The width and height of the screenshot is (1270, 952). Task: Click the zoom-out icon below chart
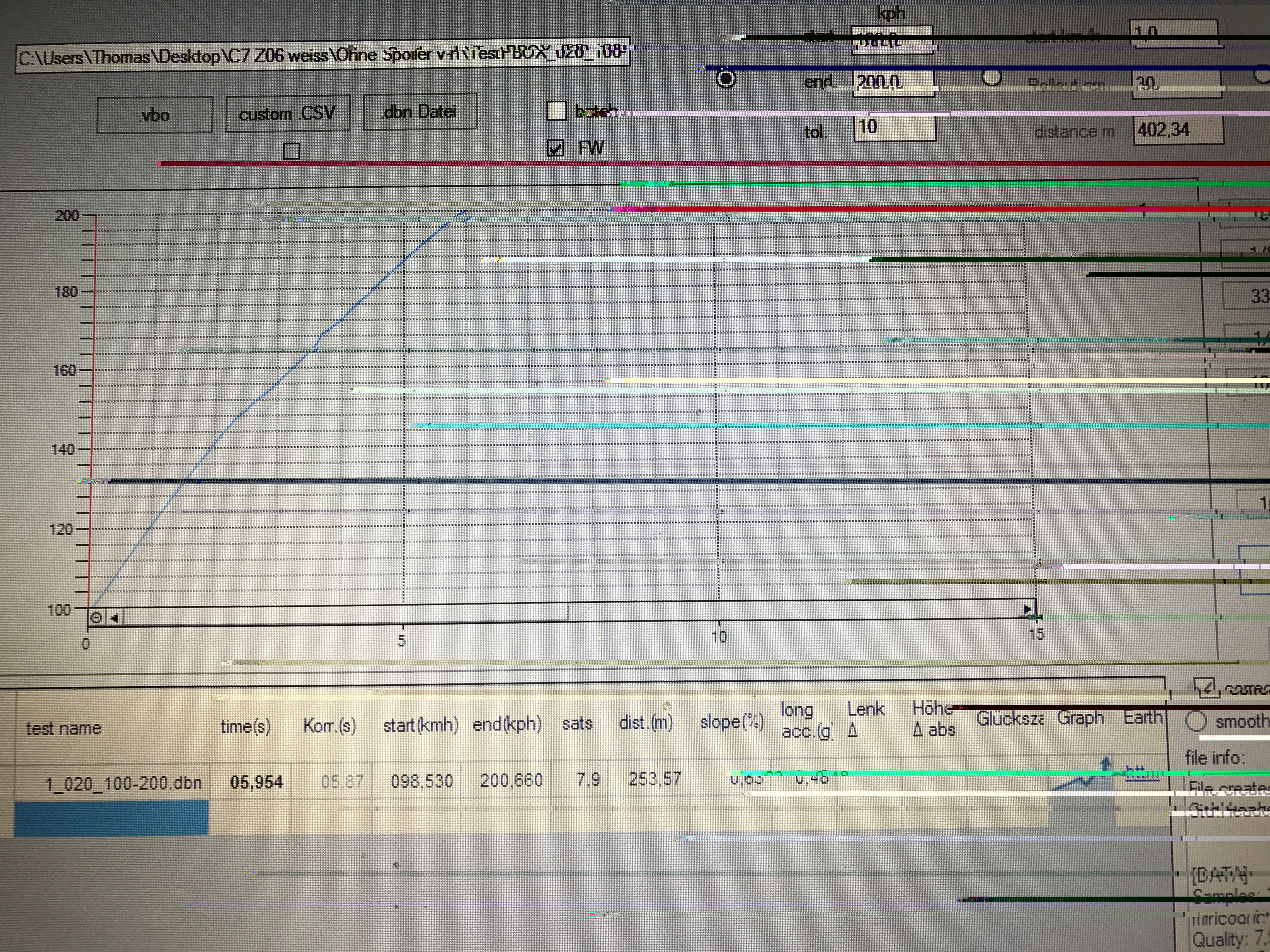pos(96,617)
